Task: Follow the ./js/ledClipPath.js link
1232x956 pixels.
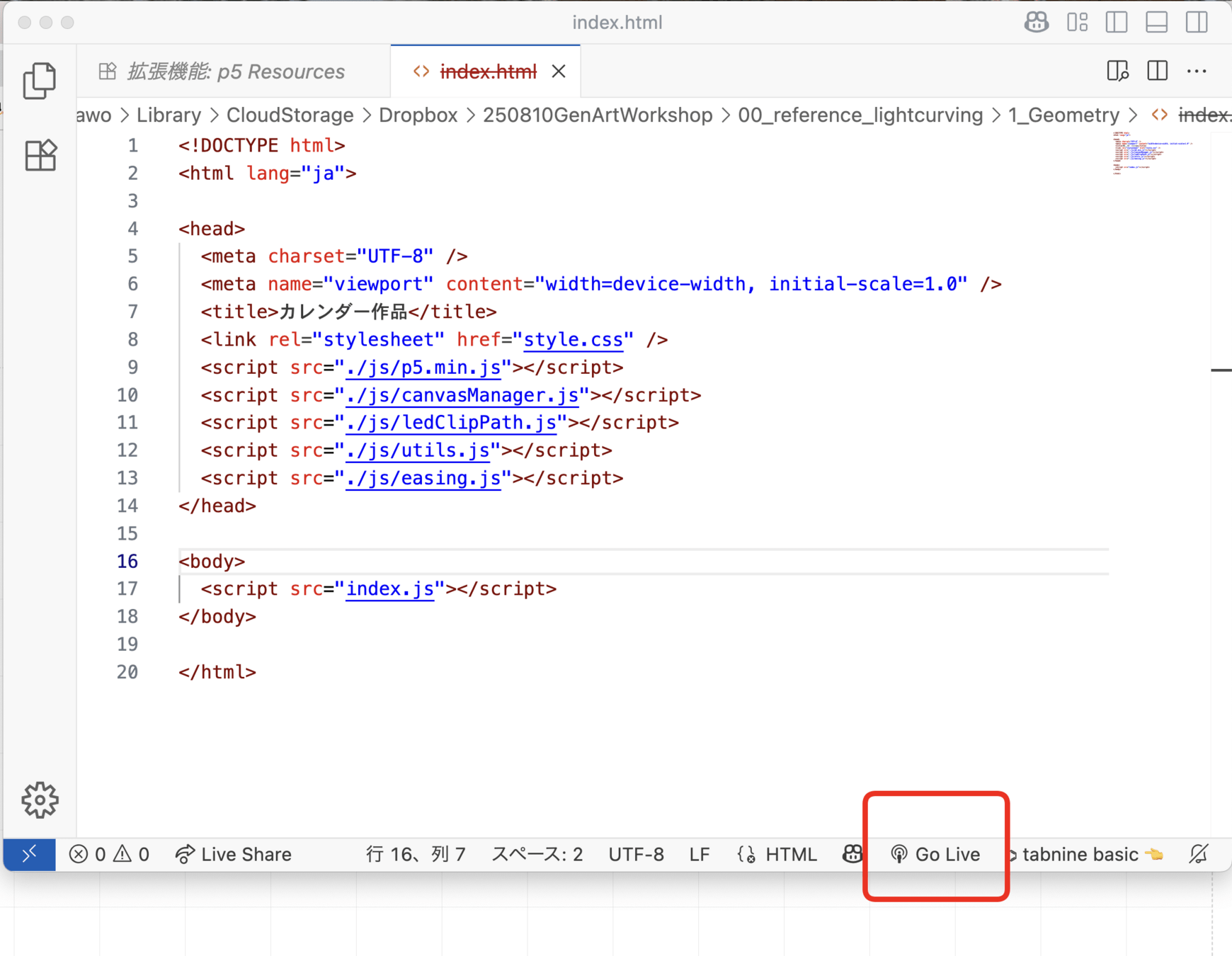Action: [x=450, y=423]
